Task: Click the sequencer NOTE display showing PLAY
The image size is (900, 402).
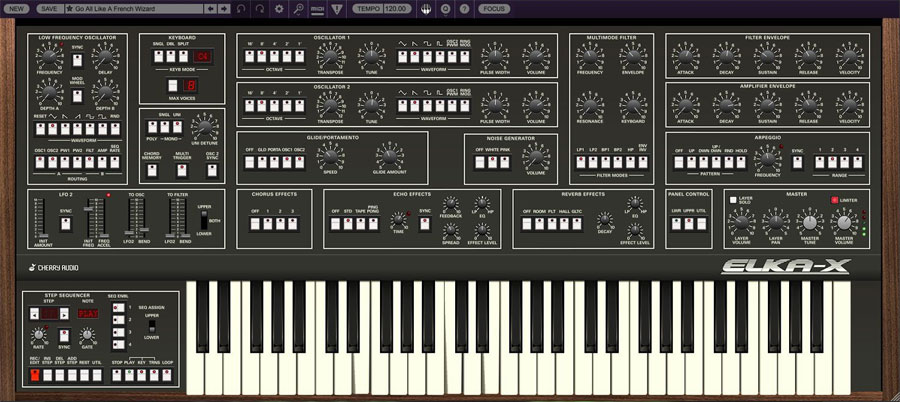Action: (x=88, y=314)
